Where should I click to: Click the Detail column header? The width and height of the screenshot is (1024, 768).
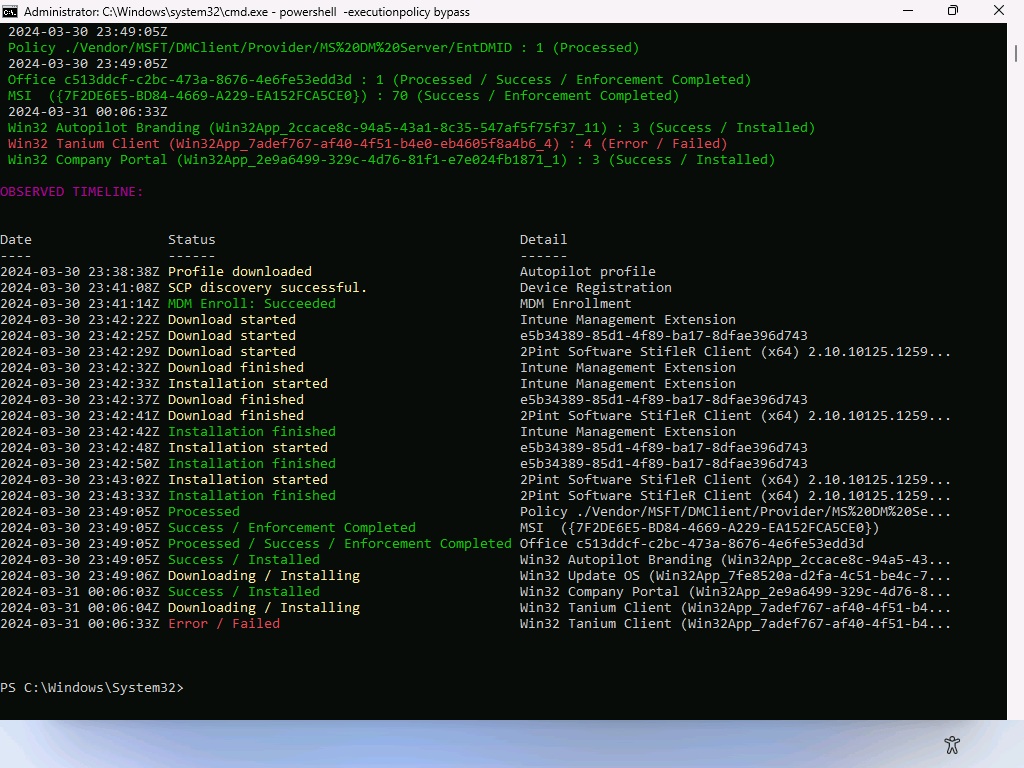click(x=543, y=239)
